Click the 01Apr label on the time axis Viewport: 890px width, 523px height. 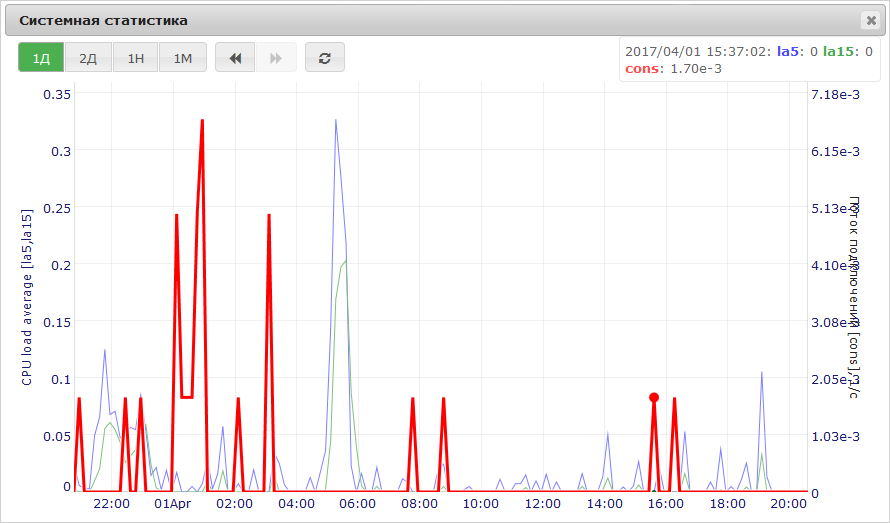click(x=172, y=504)
